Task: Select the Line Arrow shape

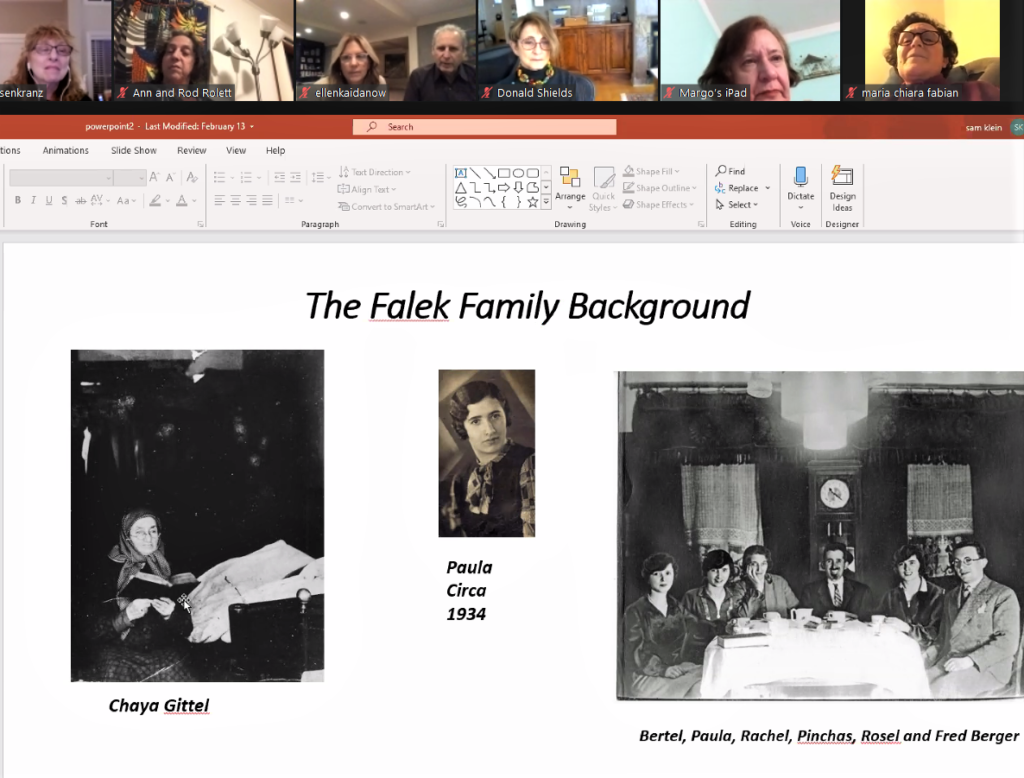Action: [490, 173]
